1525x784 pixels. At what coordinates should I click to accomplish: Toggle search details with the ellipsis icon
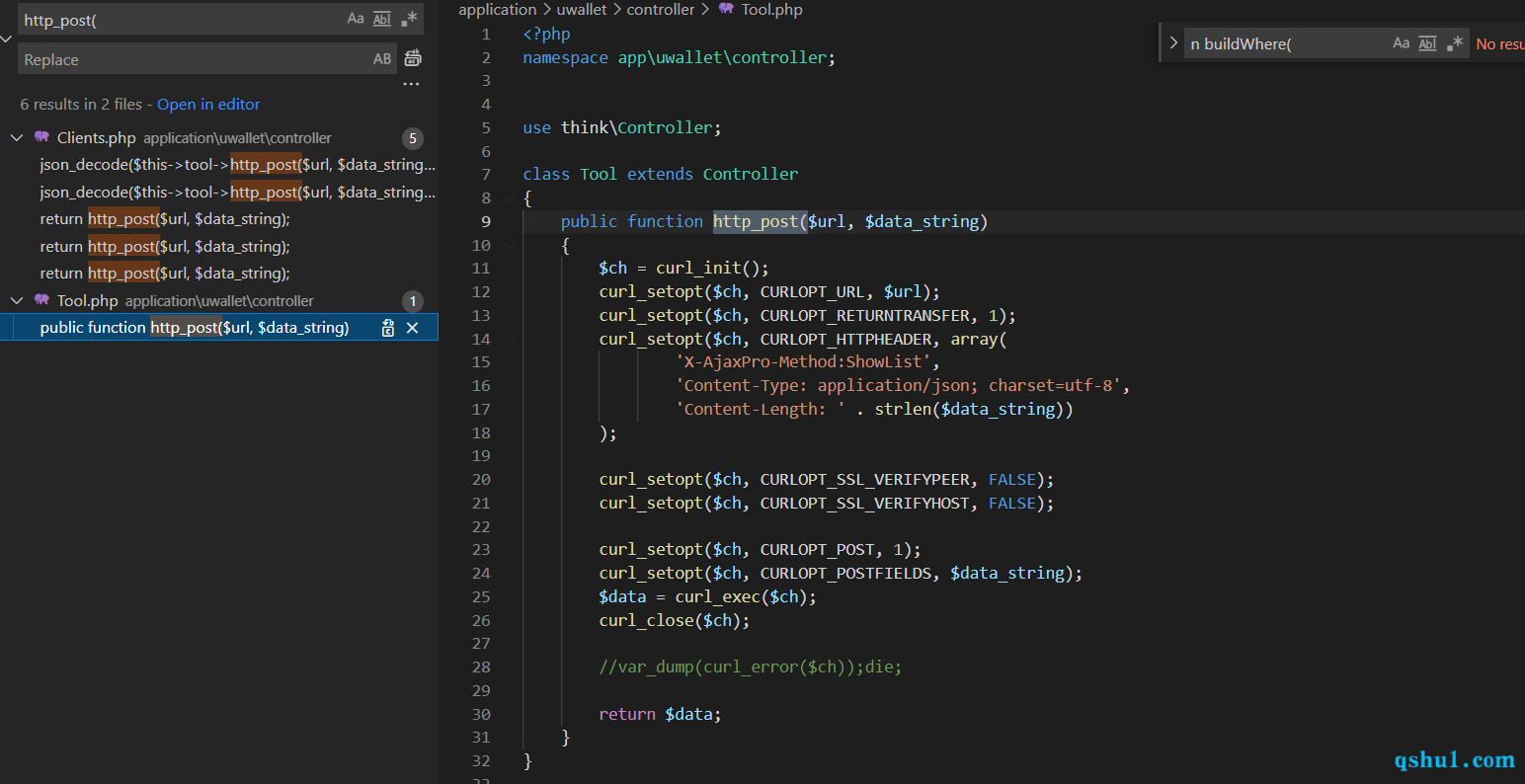pyautogui.click(x=412, y=84)
